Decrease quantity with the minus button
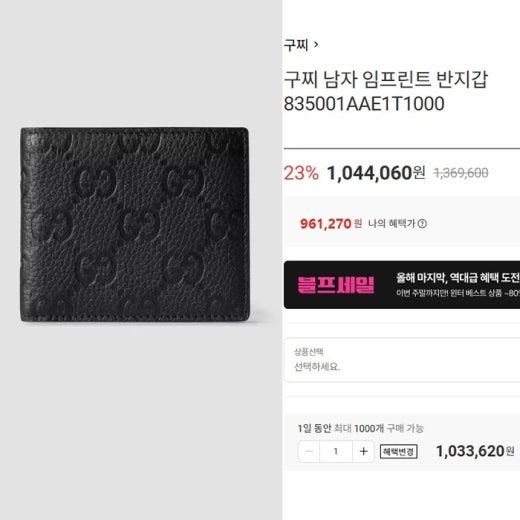 click(x=309, y=451)
